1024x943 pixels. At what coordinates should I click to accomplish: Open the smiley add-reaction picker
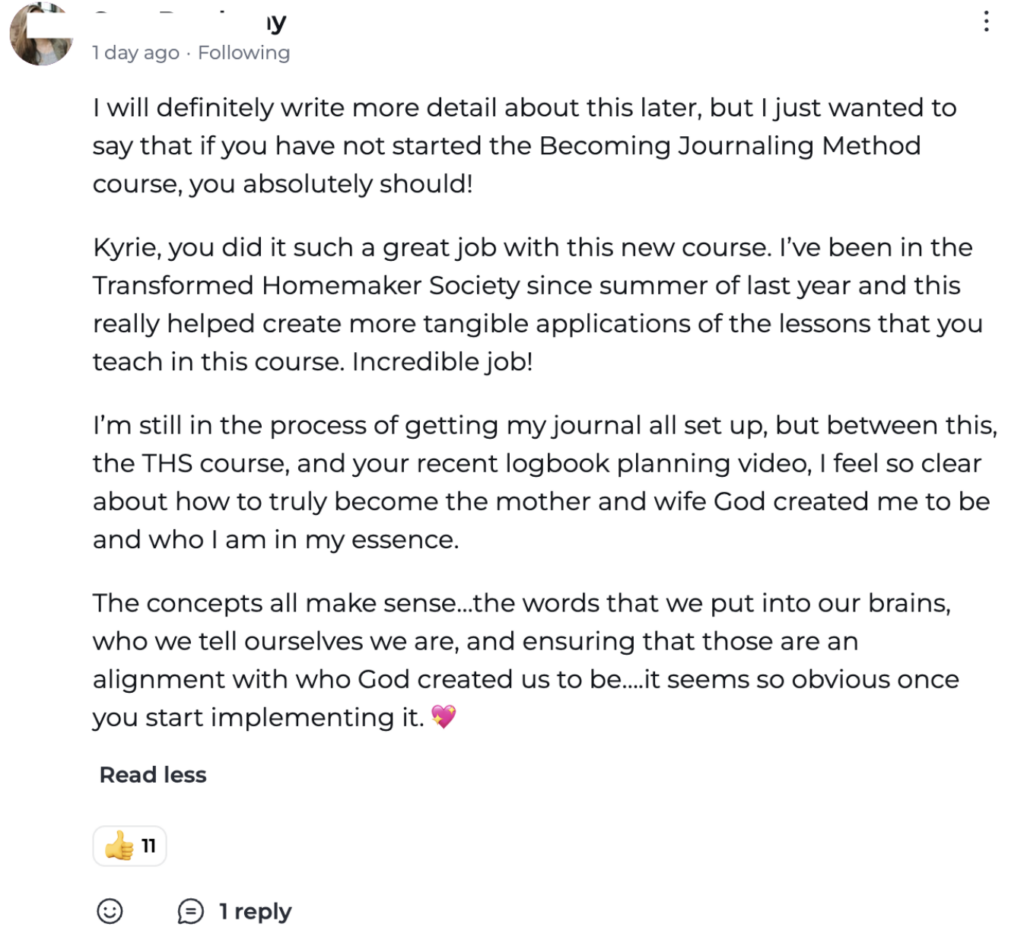110,911
